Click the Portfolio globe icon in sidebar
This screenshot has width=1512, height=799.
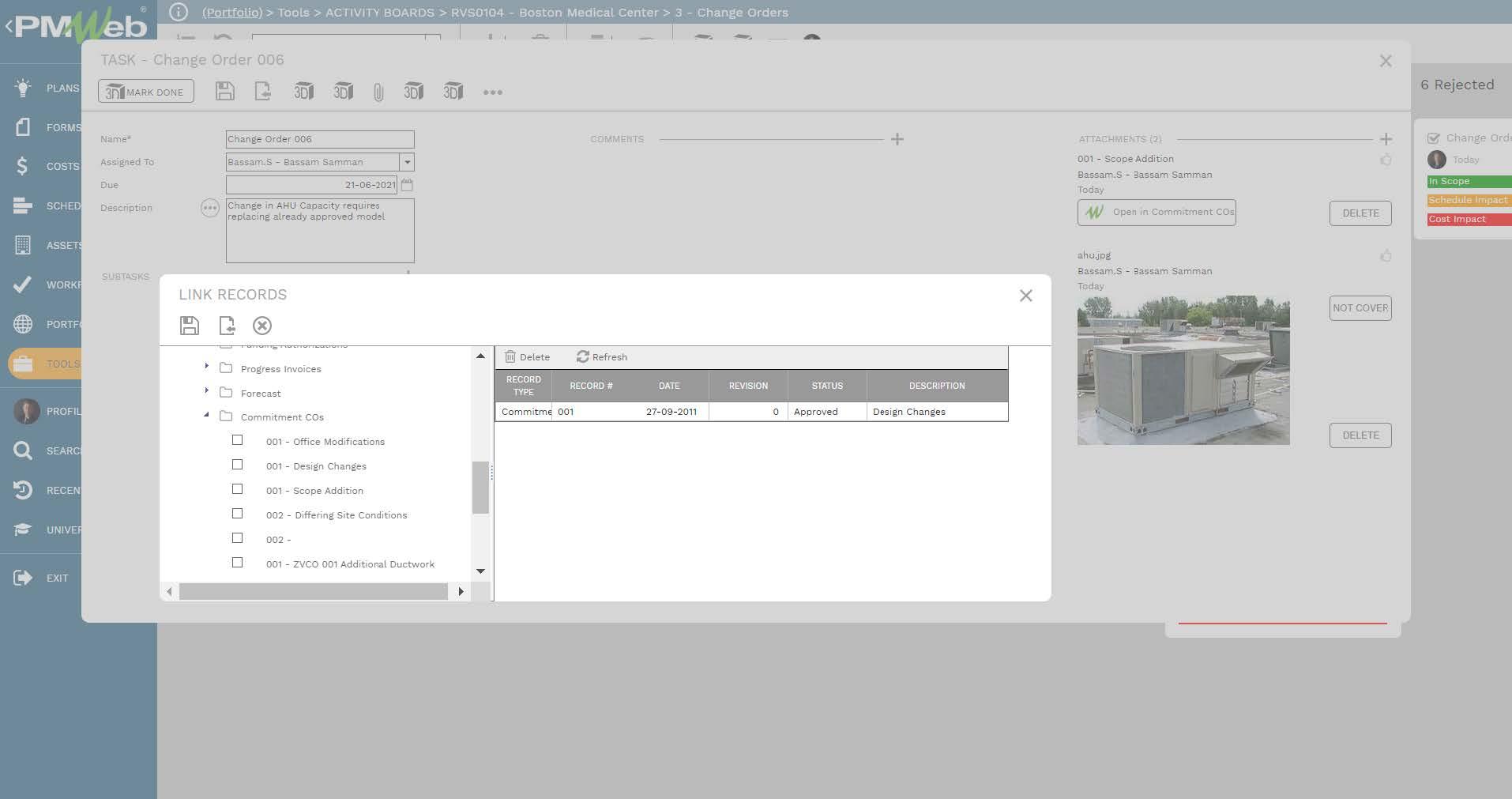(x=23, y=324)
